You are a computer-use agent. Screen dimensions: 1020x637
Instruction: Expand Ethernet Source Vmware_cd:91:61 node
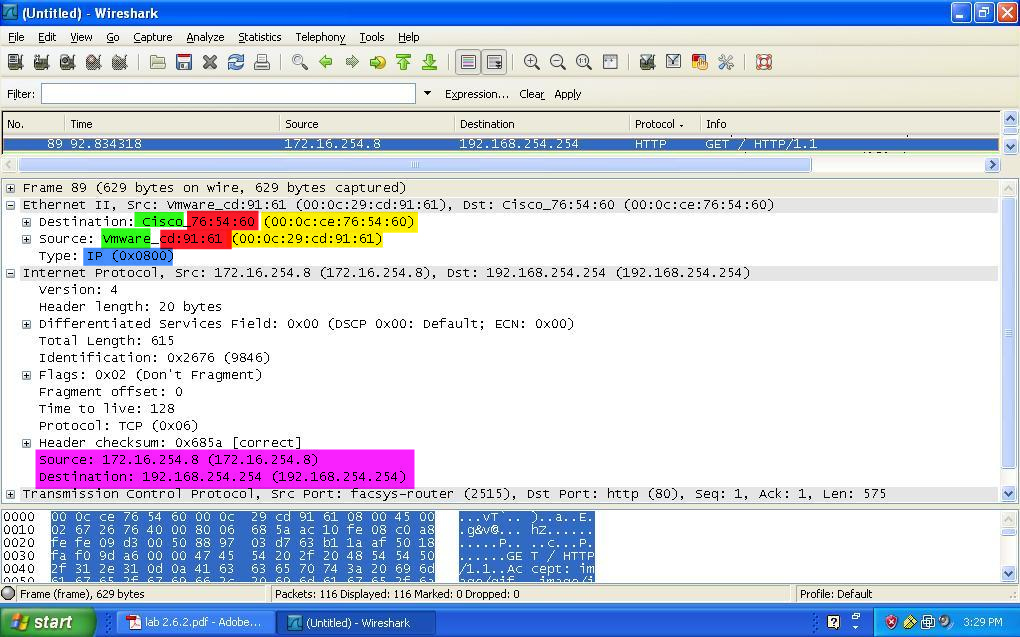click(27, 239)
